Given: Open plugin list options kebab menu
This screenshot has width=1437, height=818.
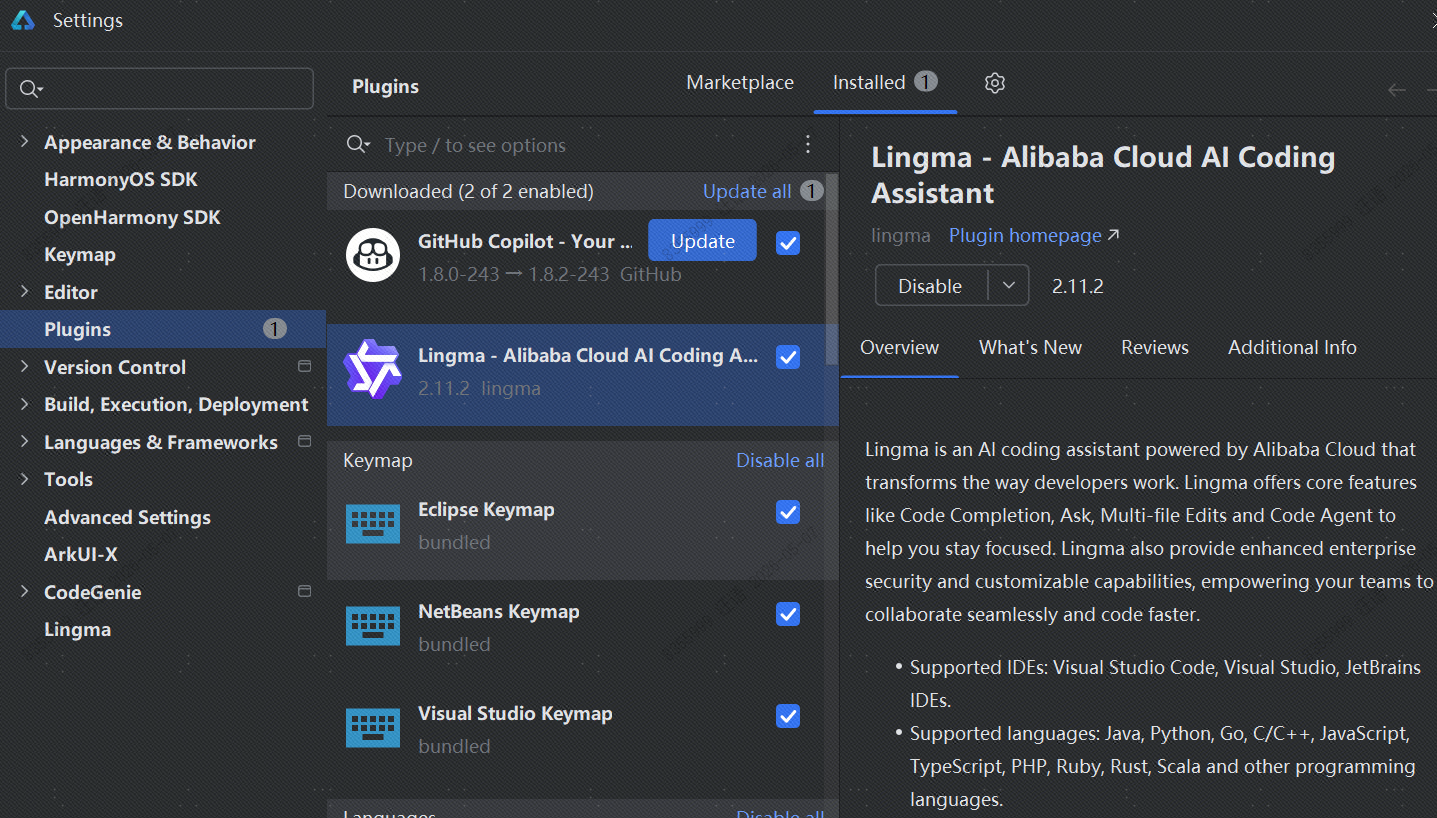Looking at the screenshot, I should point(808,145).
